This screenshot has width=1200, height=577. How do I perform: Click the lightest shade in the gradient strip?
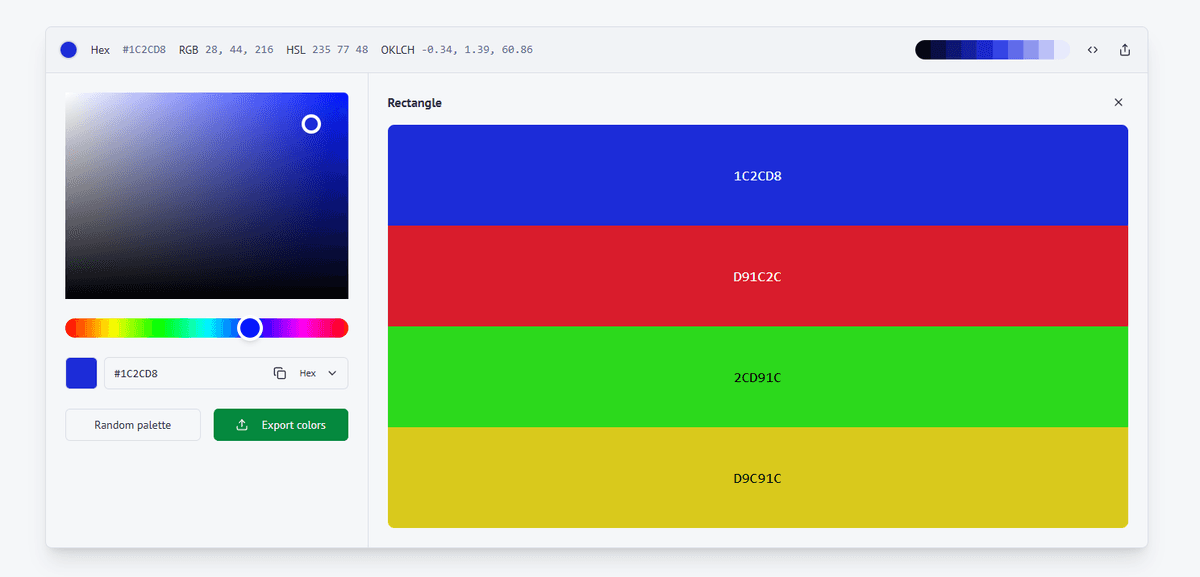(x=1060, y=49)
